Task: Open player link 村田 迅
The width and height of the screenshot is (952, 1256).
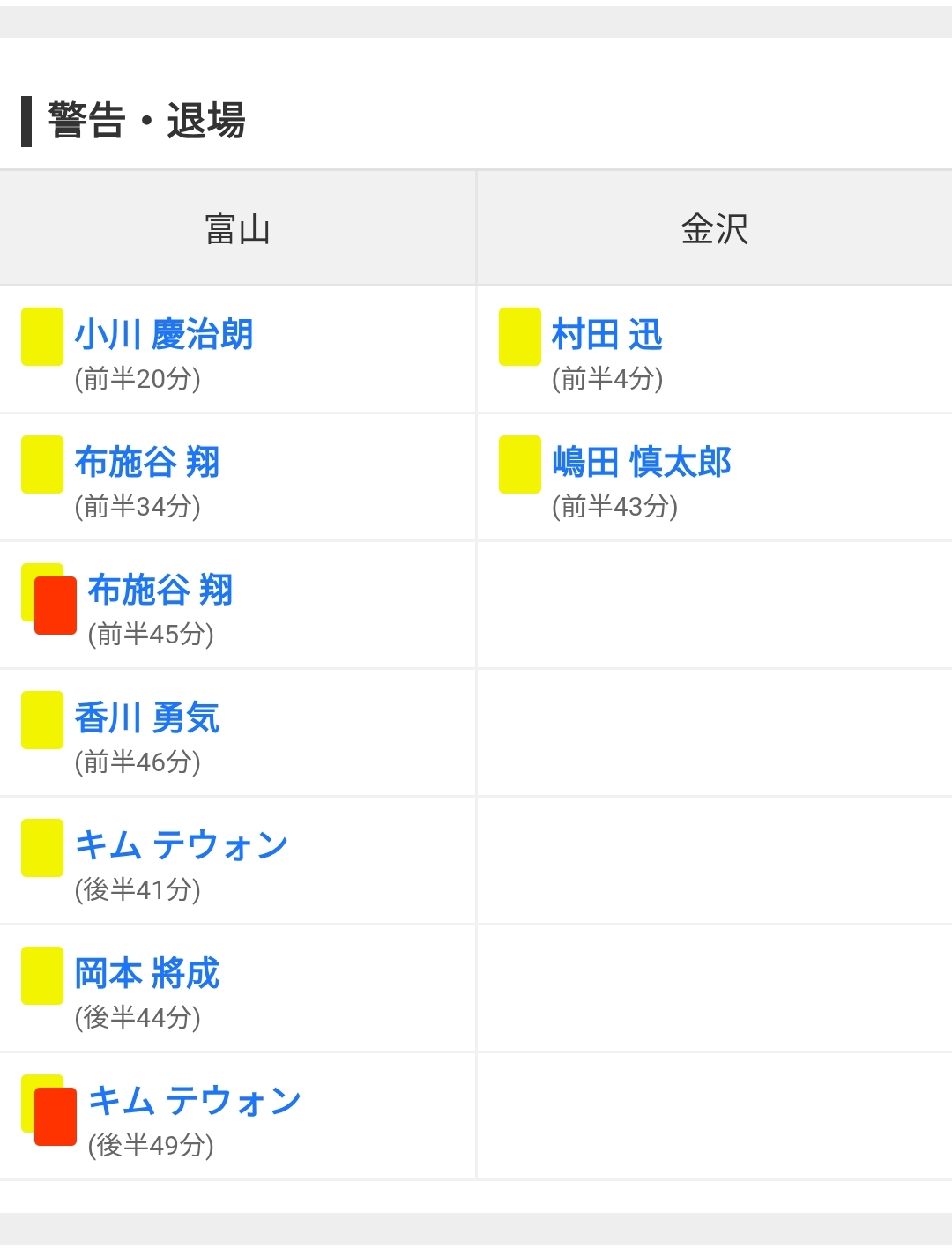Action: [x=607, y=335]
